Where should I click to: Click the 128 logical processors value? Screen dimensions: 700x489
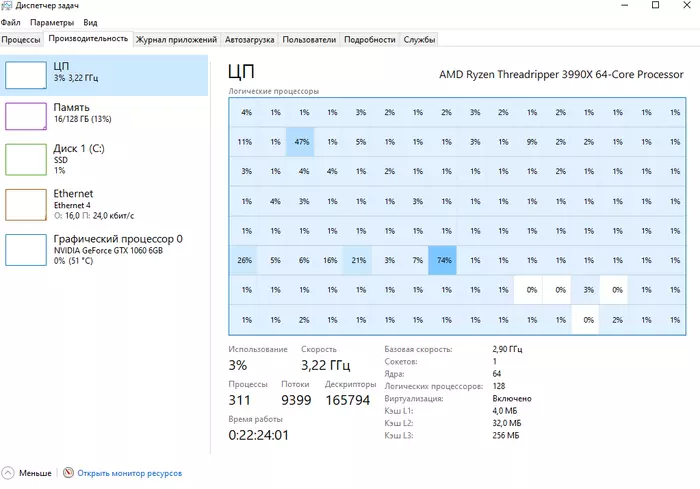tap(499, 386)
